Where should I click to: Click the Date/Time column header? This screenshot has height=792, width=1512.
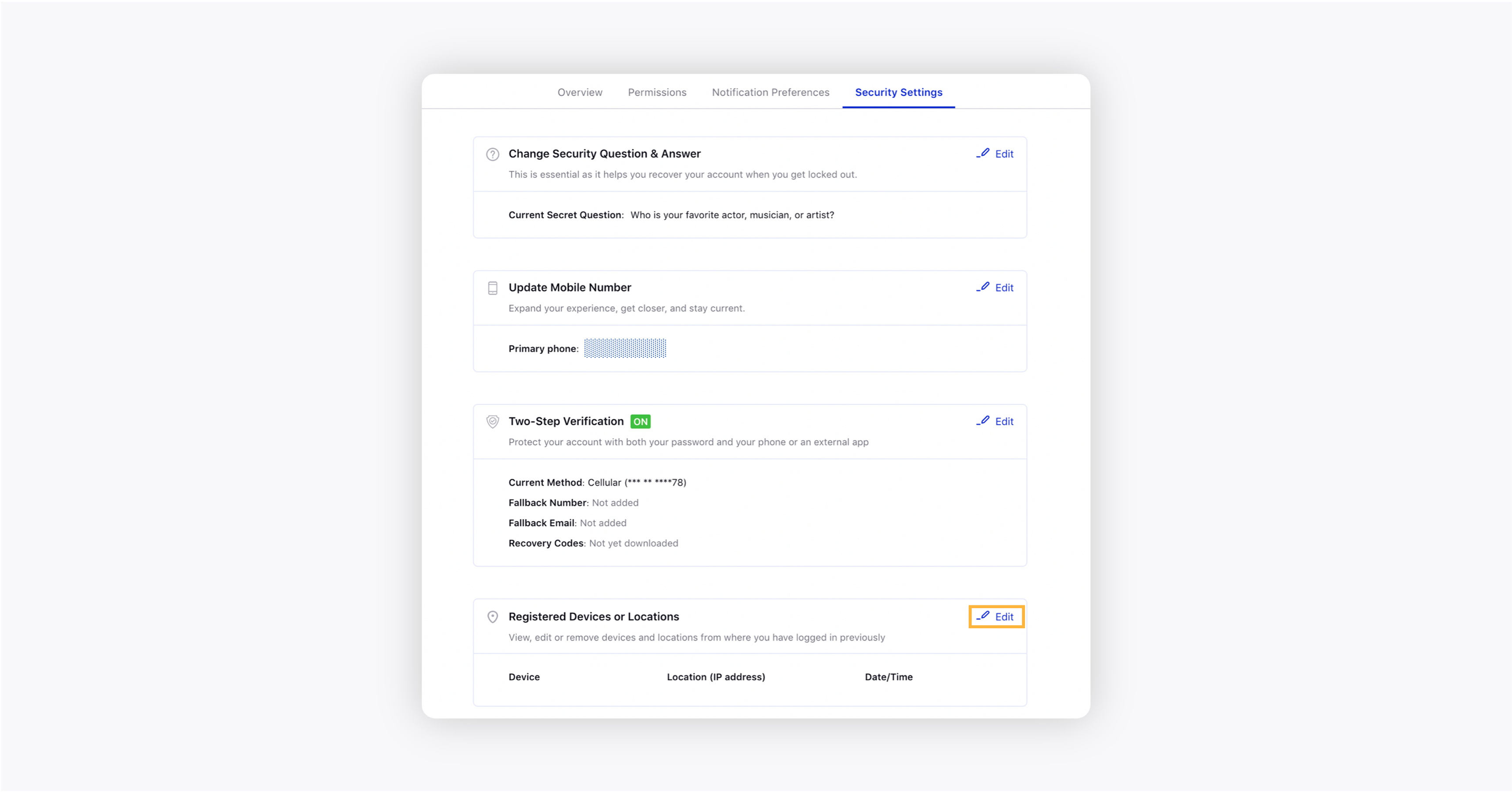(889, 677)
